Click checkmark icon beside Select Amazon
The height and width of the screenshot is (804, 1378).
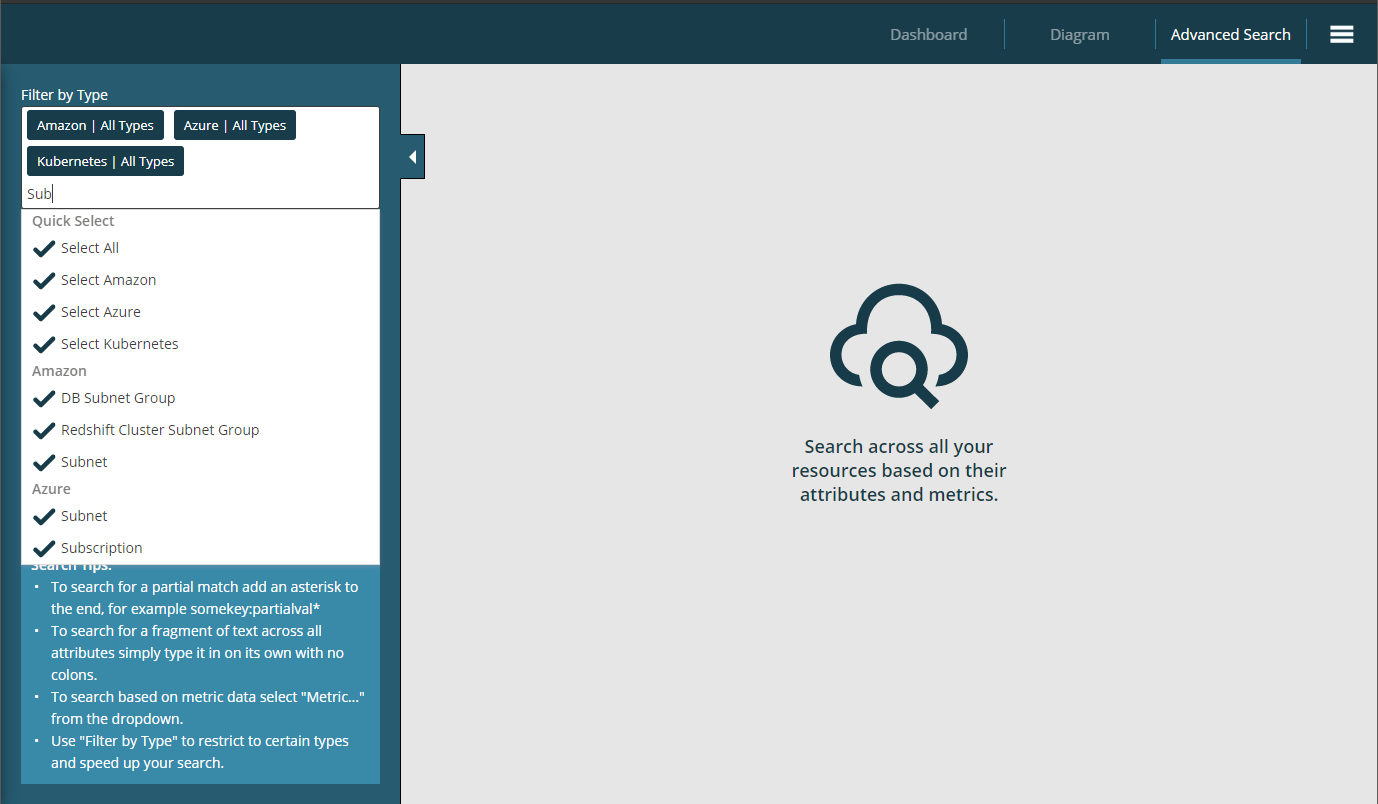pos(44,280)
